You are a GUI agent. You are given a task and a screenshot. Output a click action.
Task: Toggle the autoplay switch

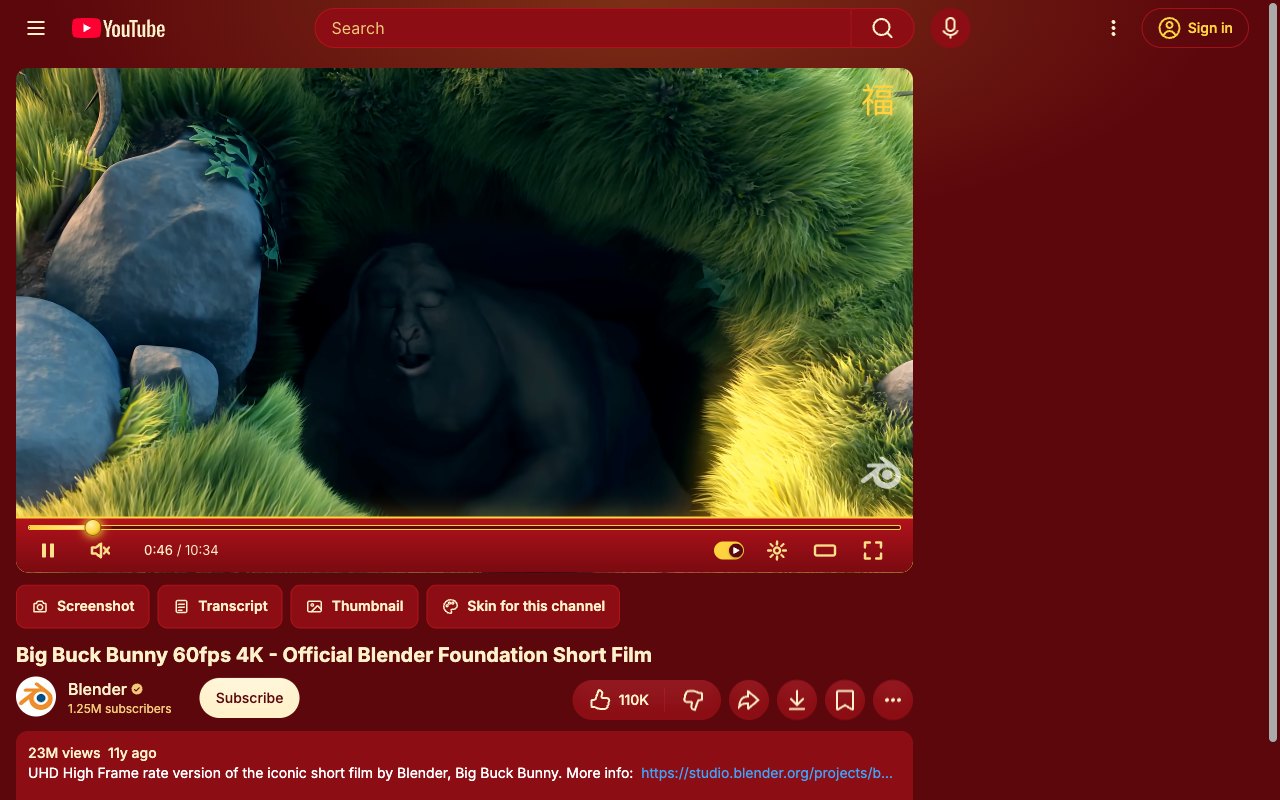pos(729,550)
